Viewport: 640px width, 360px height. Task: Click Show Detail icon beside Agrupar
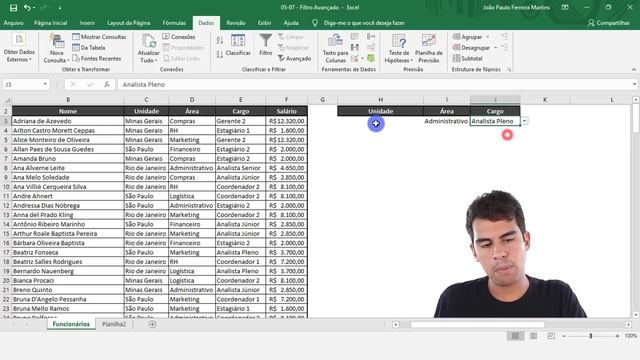(504, 37)
